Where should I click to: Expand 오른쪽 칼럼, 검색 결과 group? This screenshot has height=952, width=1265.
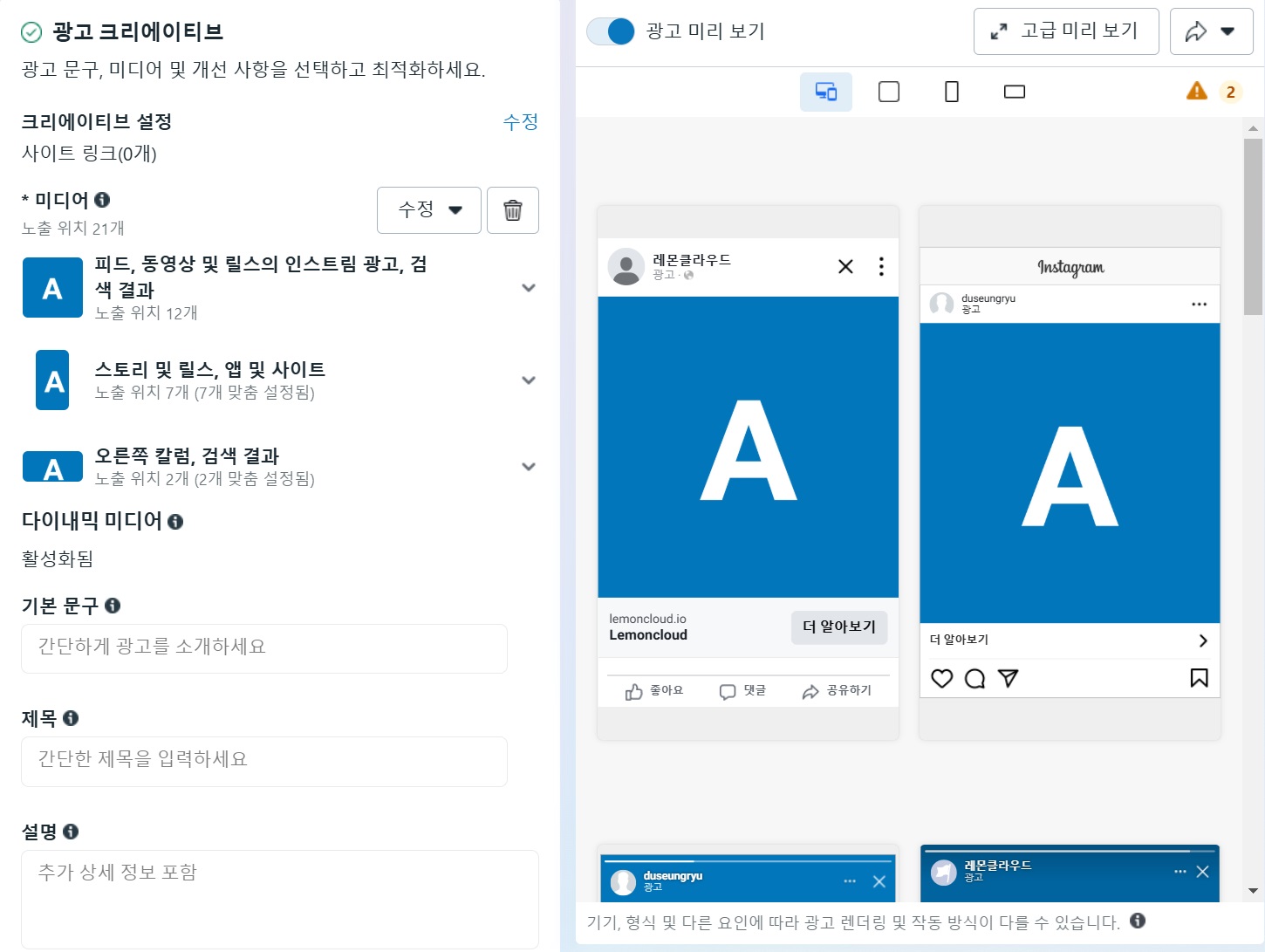click(x=529, y=467)
